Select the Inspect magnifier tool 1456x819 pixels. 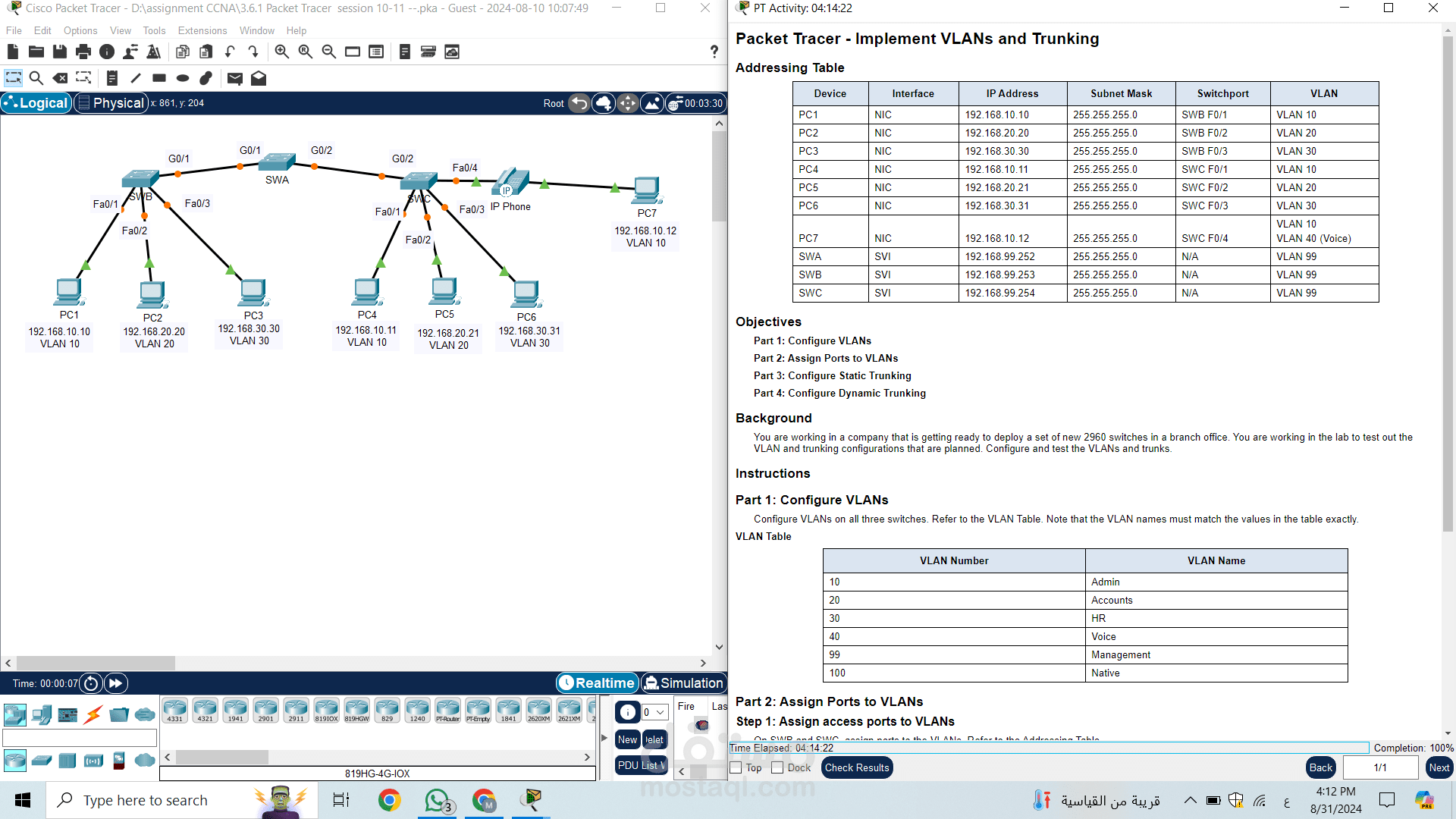36,78
